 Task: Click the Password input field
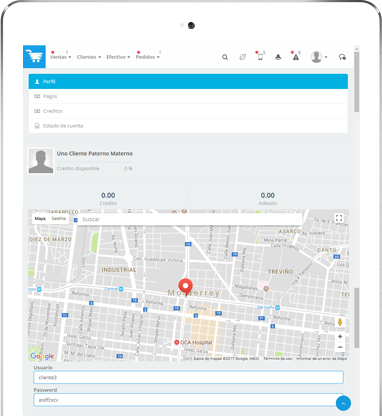coord(188,400)
